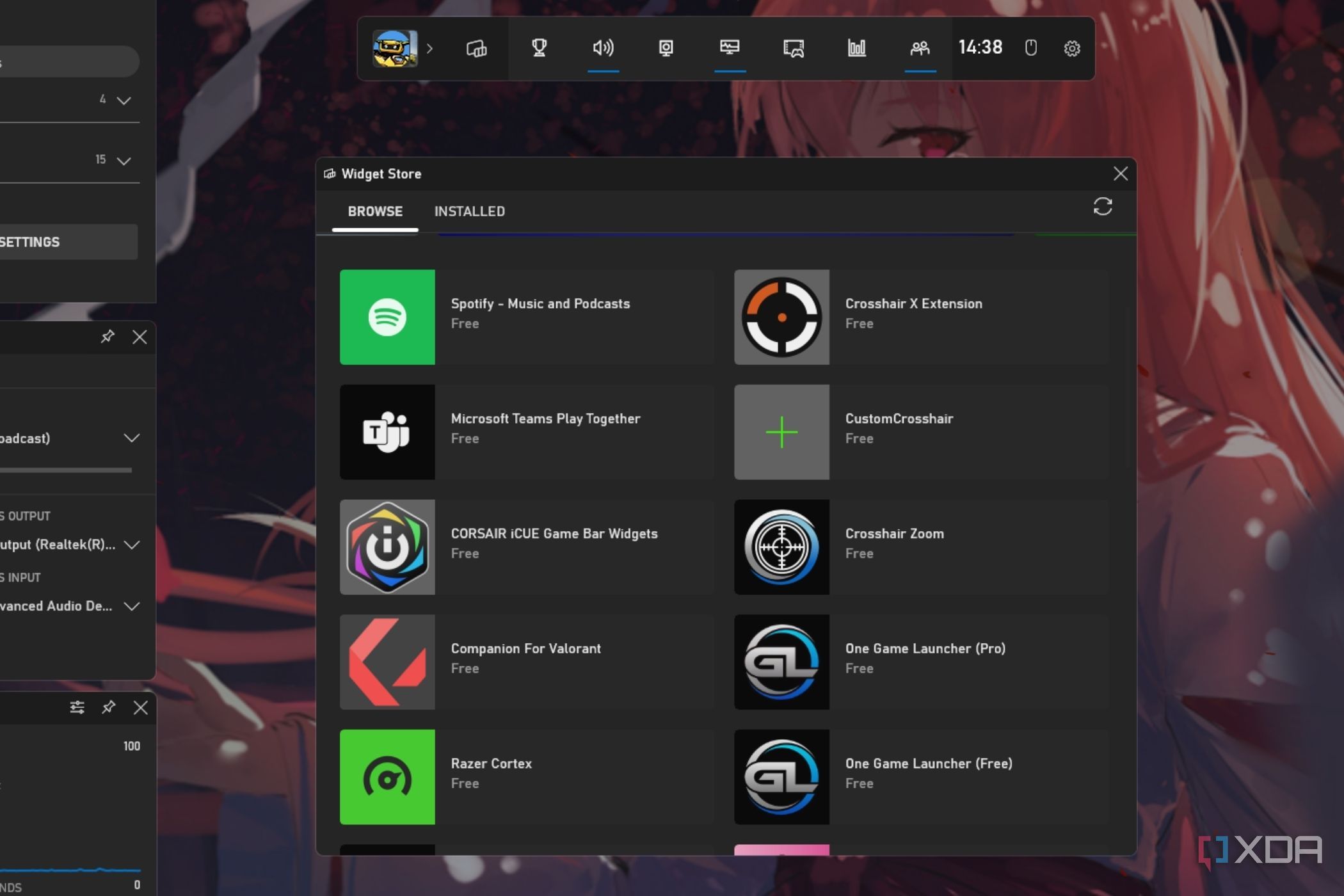Viewport: 1344px width, 896px height.
Task: Click the Widget Store title bar icon
Action: coord(330,174)
